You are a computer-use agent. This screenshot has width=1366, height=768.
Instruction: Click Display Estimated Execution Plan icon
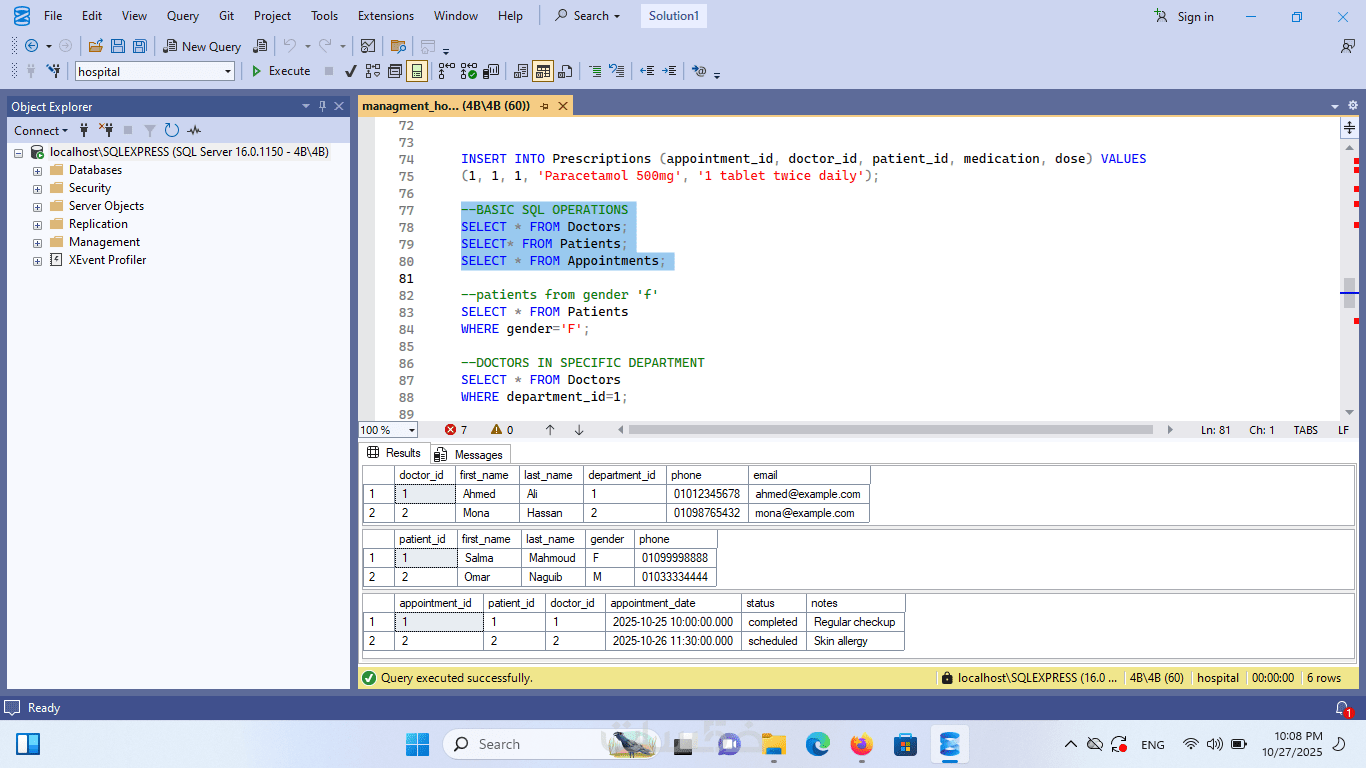coord(373,71)
